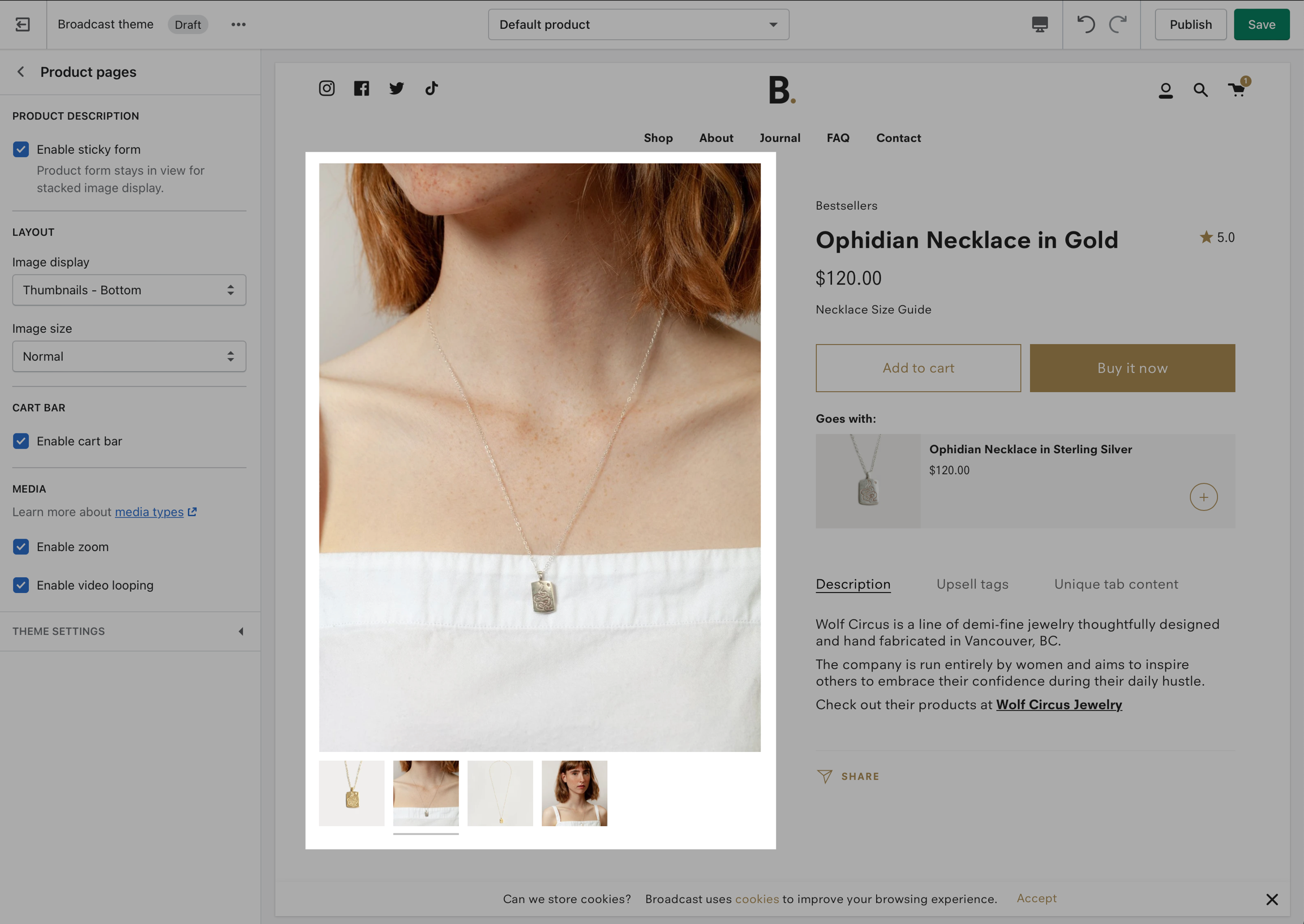Click the storefront search magnifier icon
Screen dimensions: 1304x924
pyautogui.click(x=1200, y=90)
